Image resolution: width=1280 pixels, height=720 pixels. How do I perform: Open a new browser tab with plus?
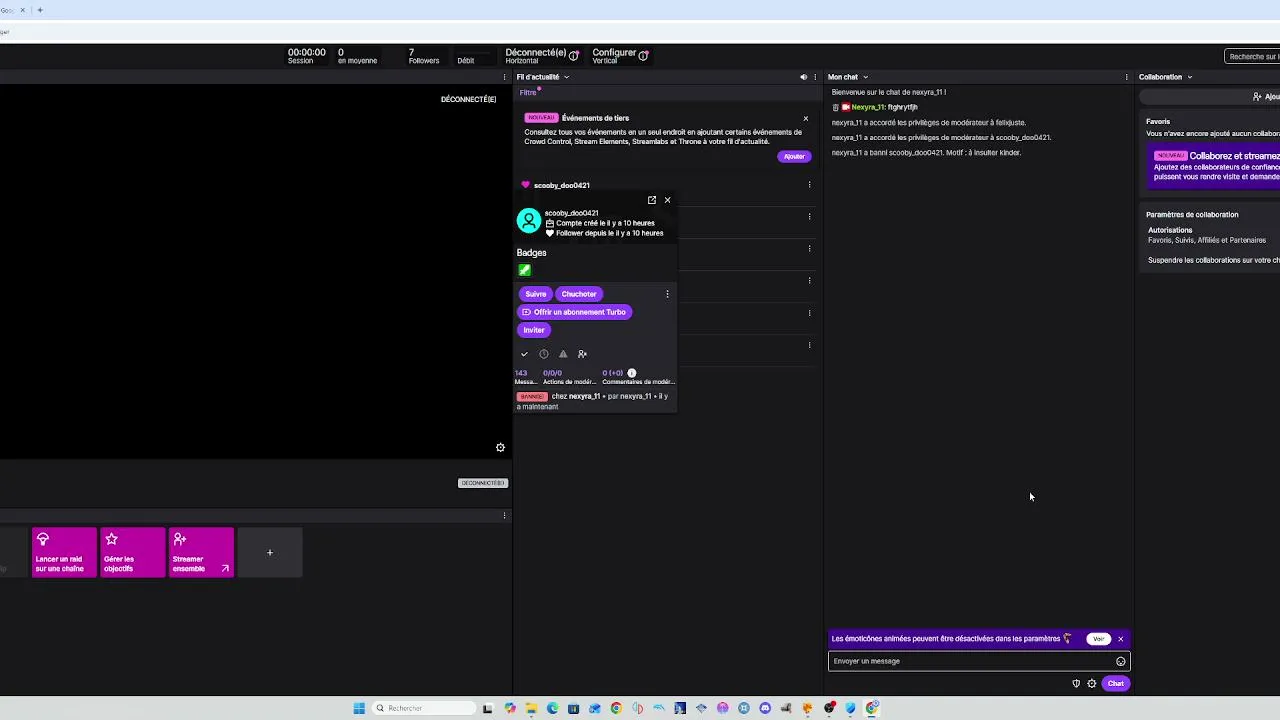pos(40,10)
